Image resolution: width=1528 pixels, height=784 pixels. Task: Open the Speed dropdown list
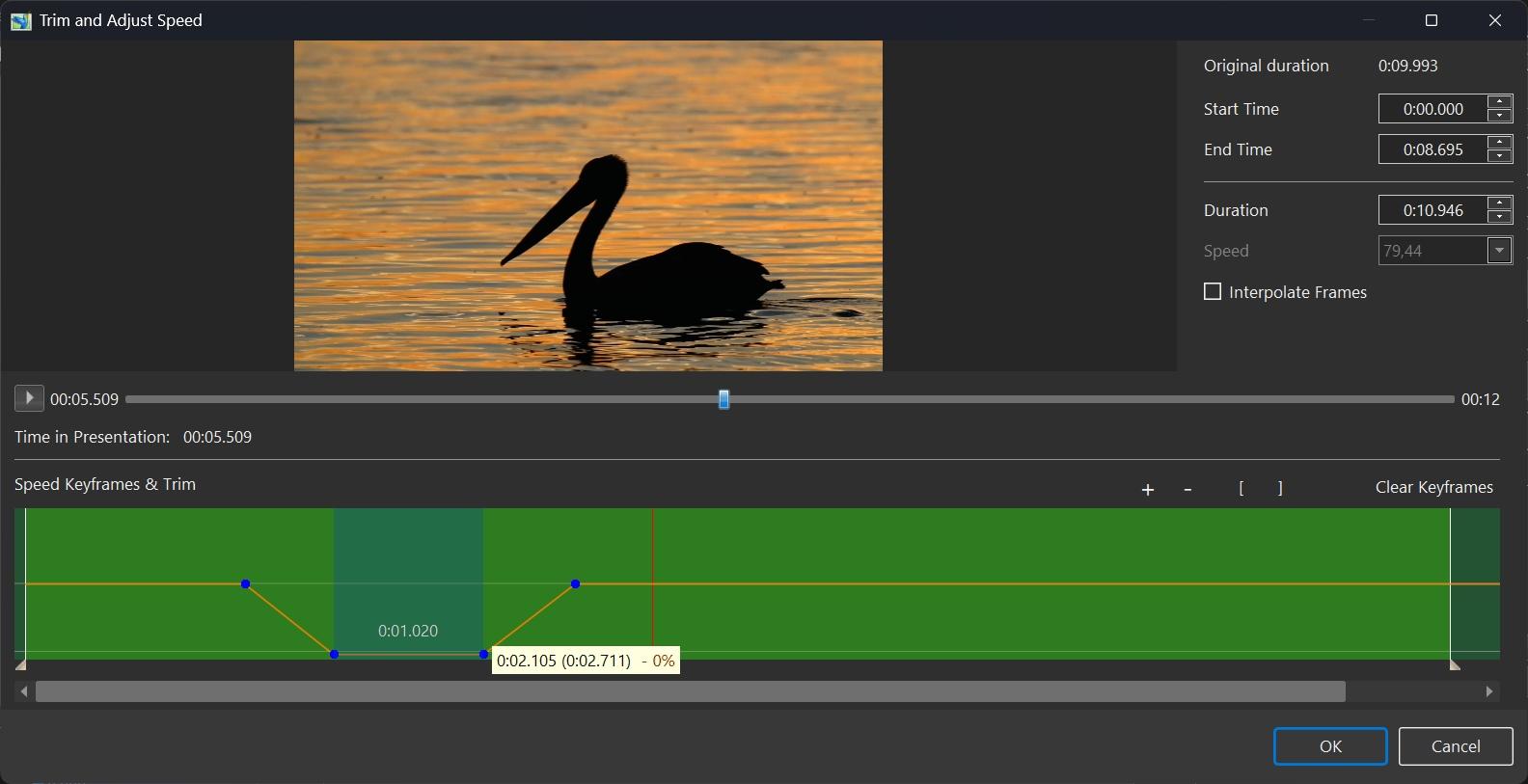tap(1499, 251)
